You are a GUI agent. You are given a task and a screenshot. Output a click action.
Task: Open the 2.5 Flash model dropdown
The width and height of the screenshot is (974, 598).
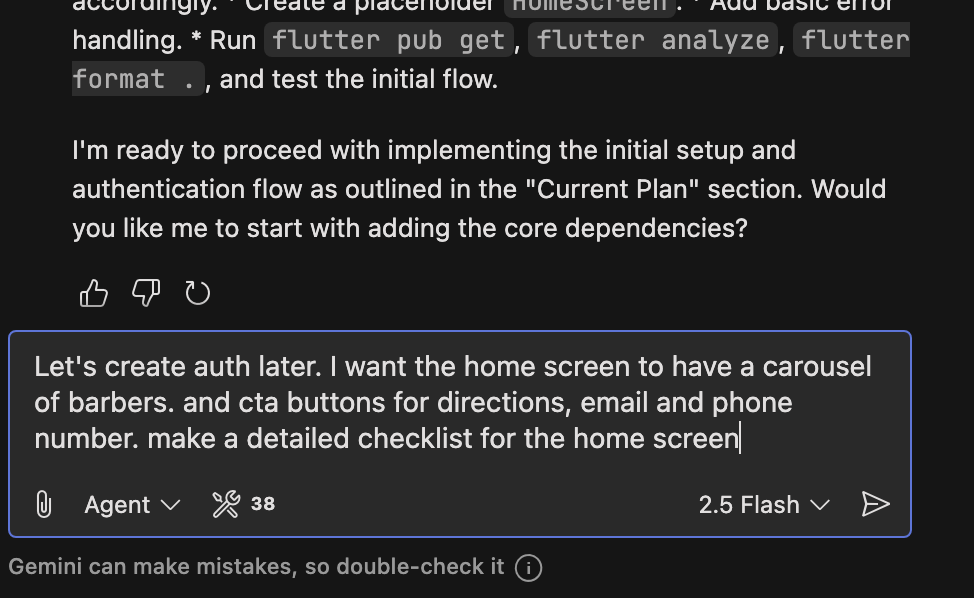pyautogui.click(x=763, y=505)
